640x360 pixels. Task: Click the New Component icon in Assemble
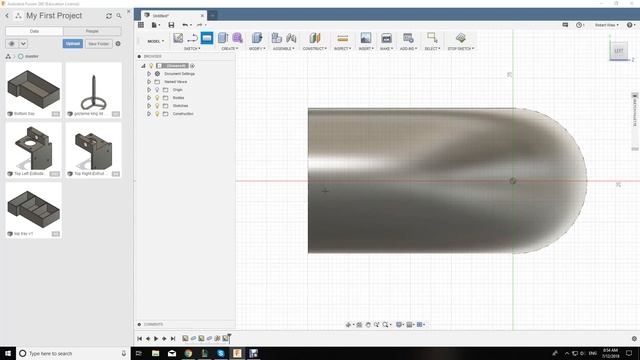277,38
